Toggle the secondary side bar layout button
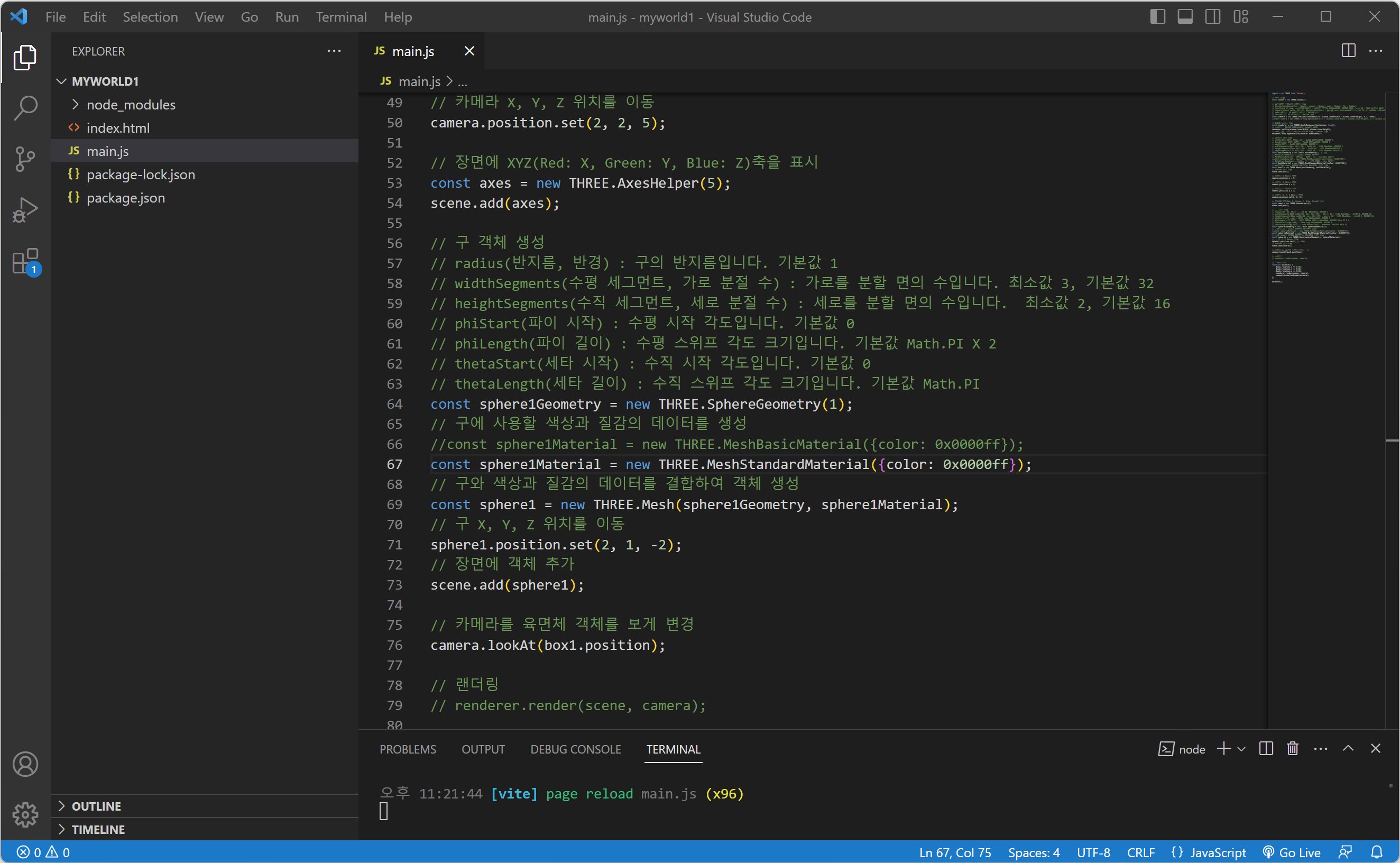Image resolution: width=1400 pixels, height=863 pixels. 1212,16
